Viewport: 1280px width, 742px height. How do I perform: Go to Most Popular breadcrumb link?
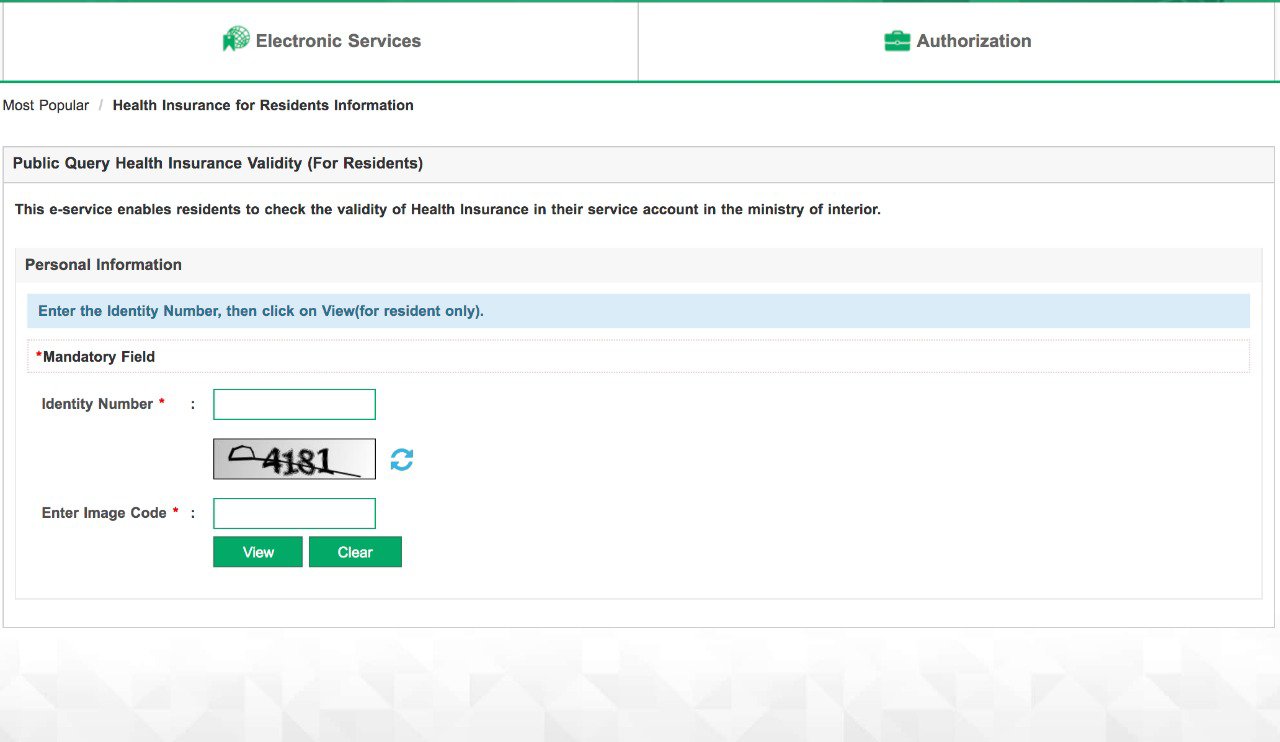(x=46, y=105)
